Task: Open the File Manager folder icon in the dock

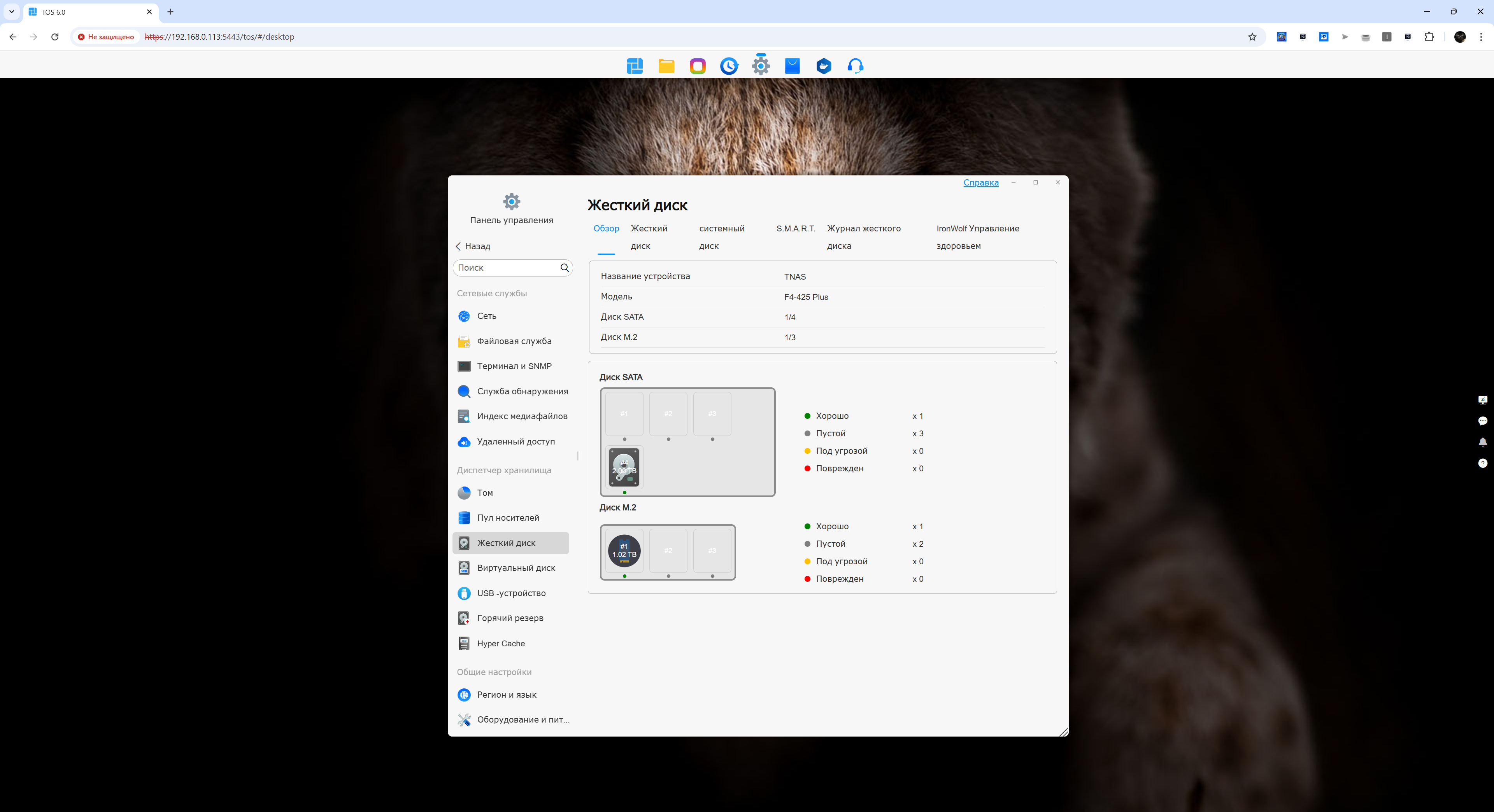Action: tap(666, 66)
